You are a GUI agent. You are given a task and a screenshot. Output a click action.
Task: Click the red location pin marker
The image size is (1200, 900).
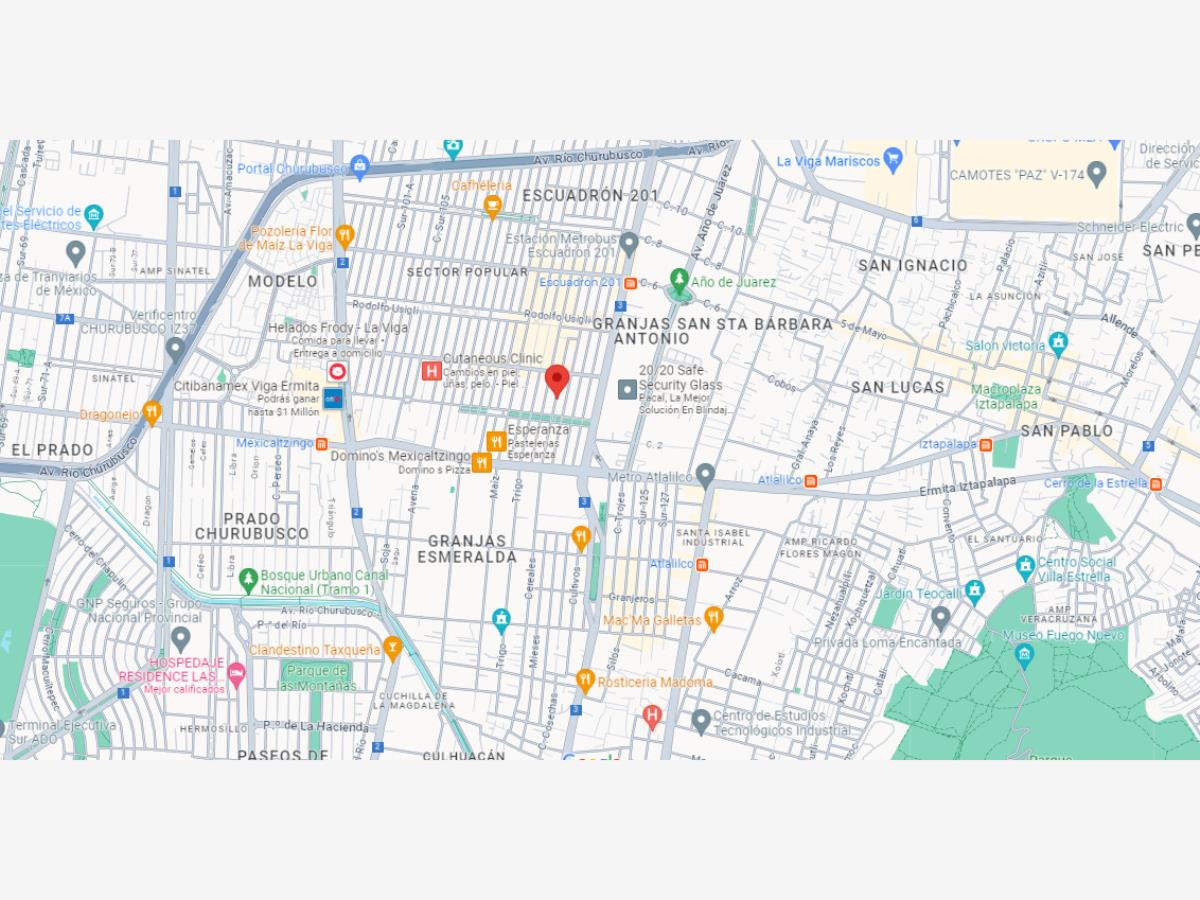point(557,381)
